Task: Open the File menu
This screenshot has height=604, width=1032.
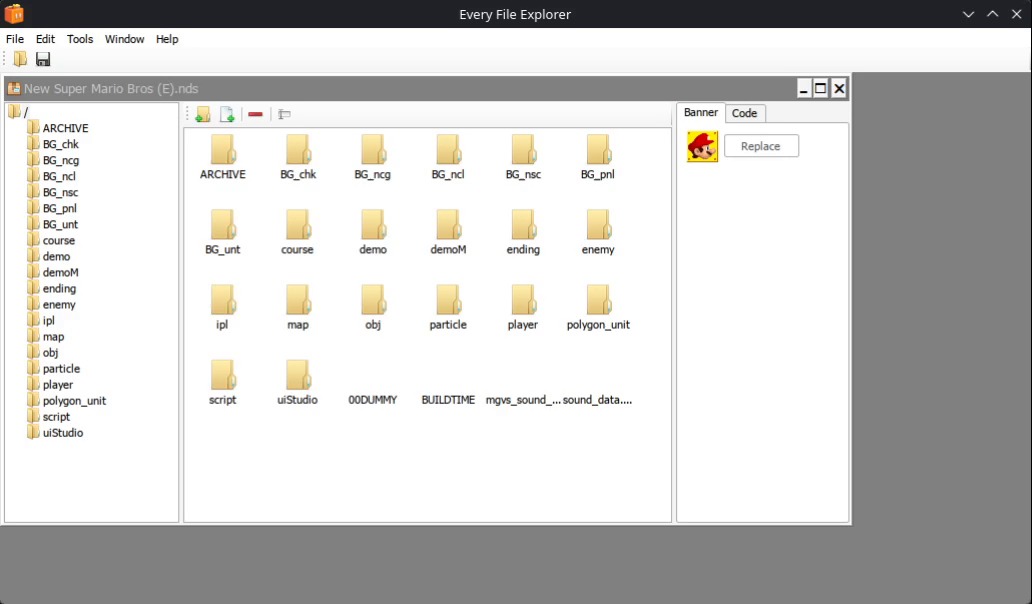Action: pos(14,39)
